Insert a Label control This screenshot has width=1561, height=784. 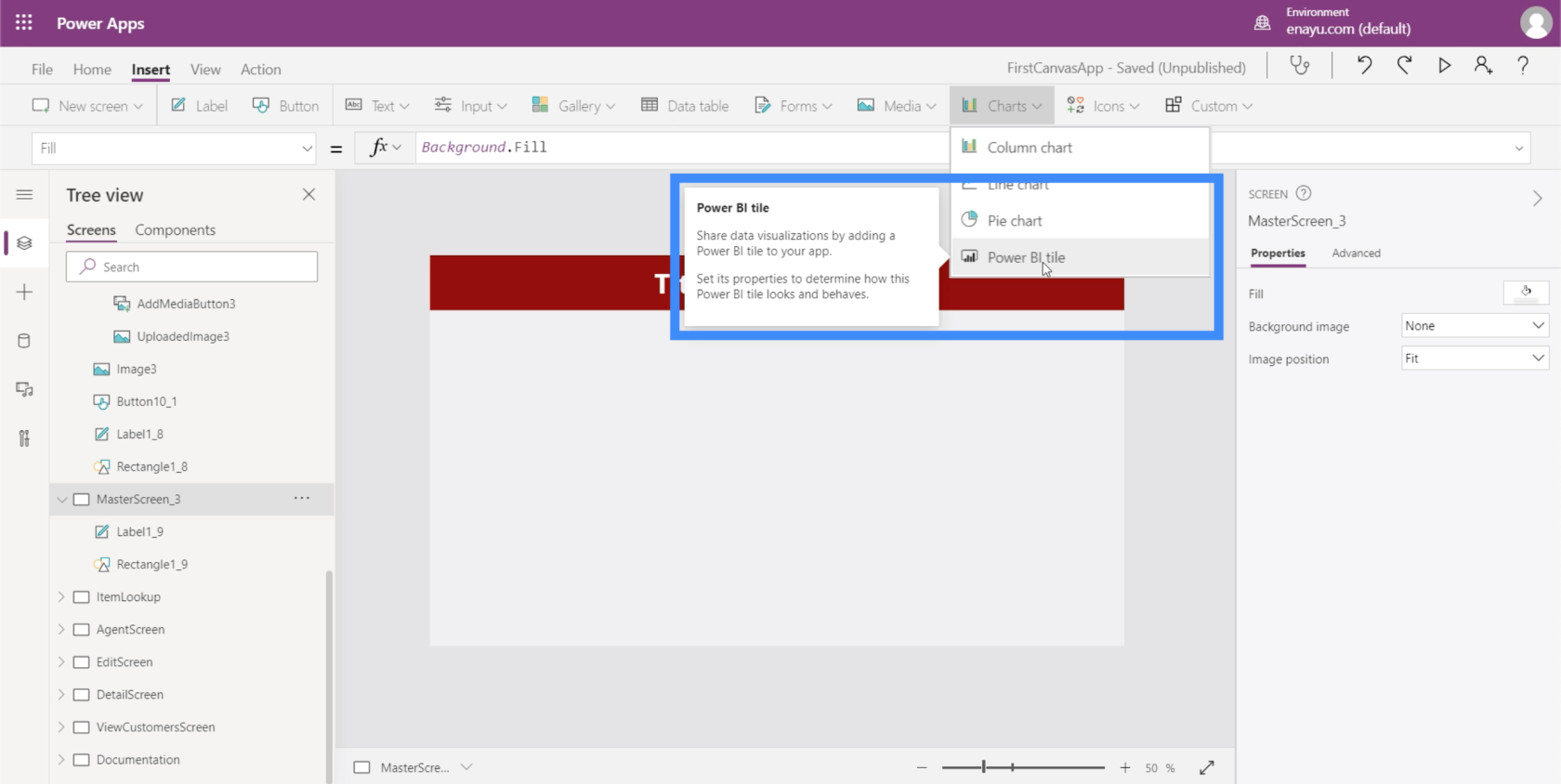200,106
